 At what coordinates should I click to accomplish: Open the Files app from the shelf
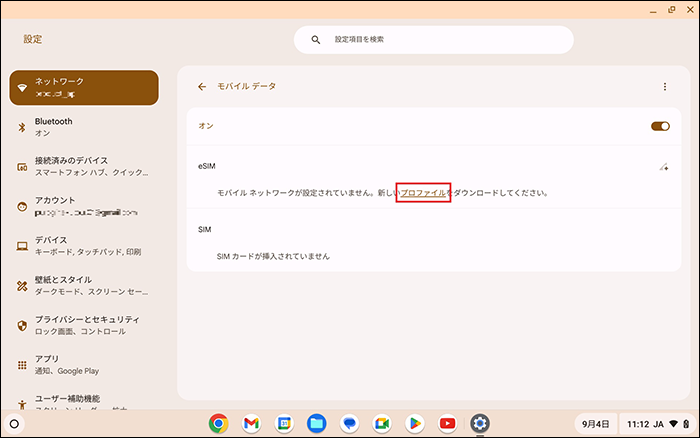(x=316, y=423)
